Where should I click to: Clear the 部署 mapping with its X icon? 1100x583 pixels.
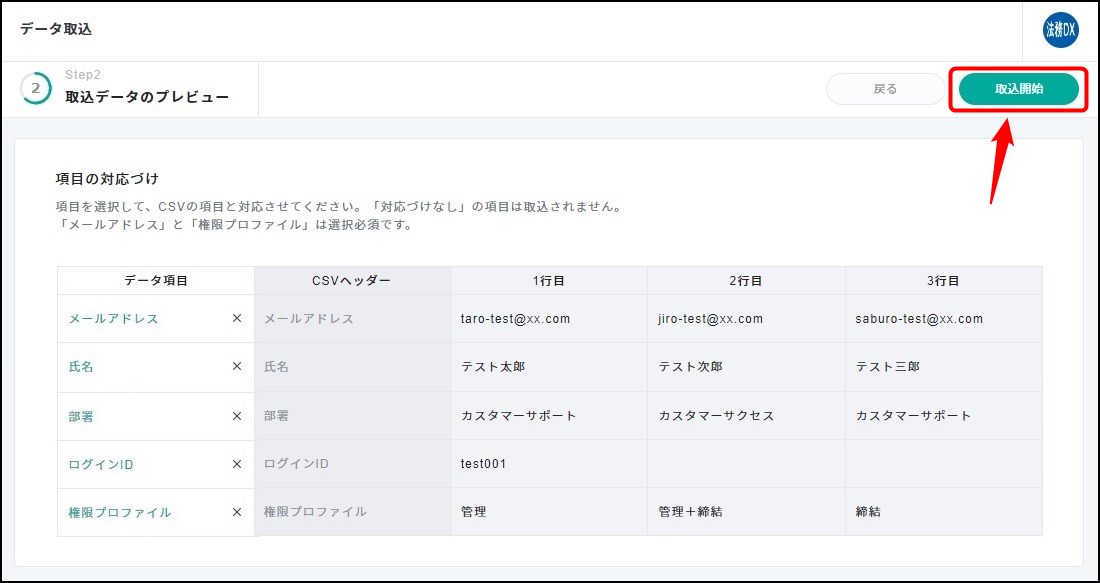coord(237,416)
